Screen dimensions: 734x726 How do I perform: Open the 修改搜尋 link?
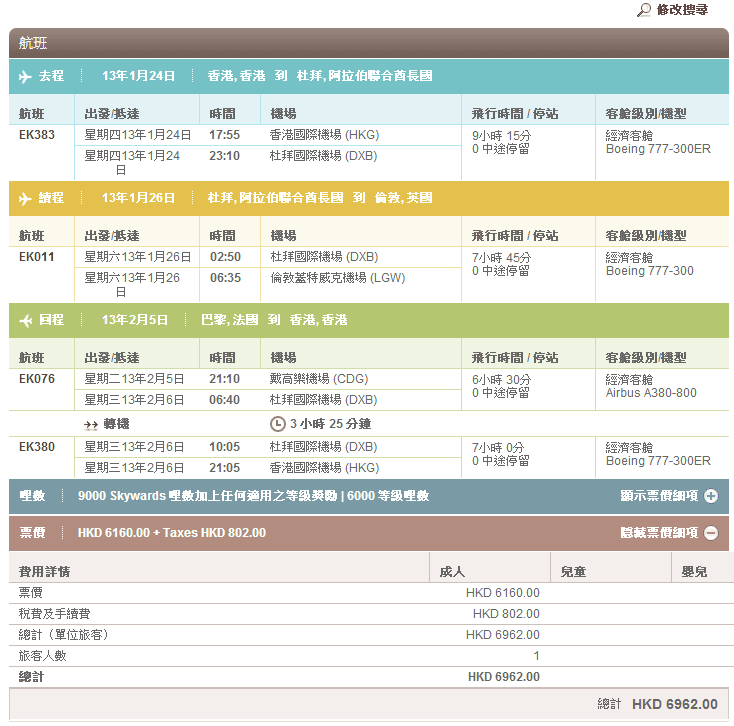pos(683,10)
